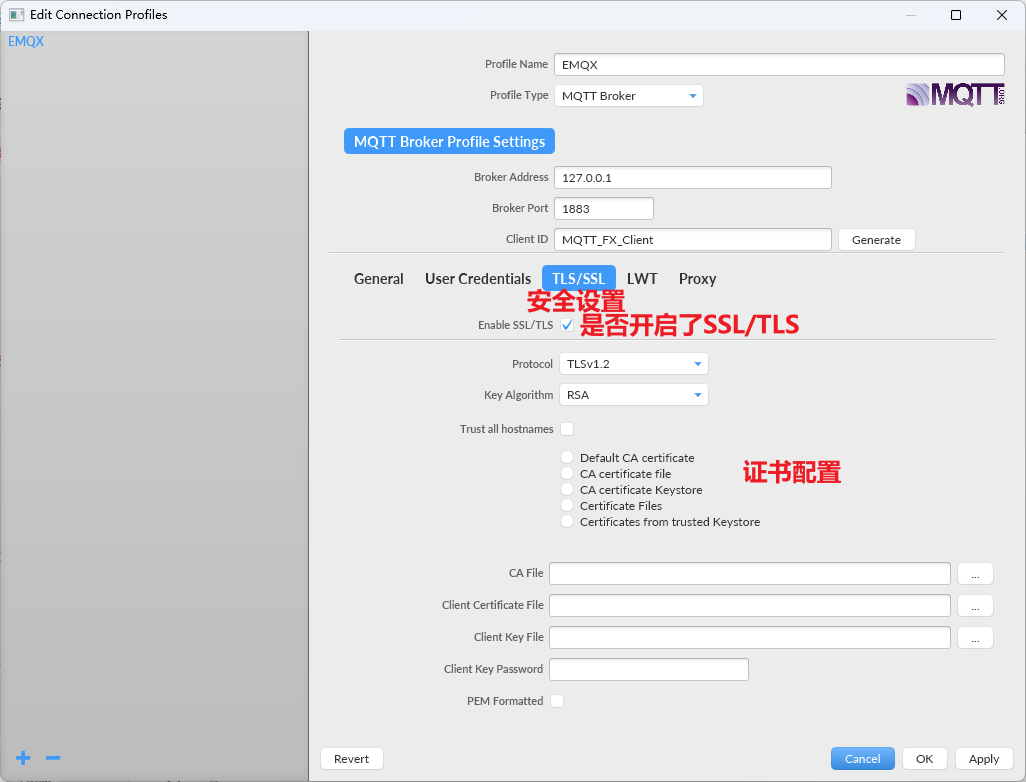Select CA certificate file radio option
This screenshot has width=1026, height=782.
[567, 473]
